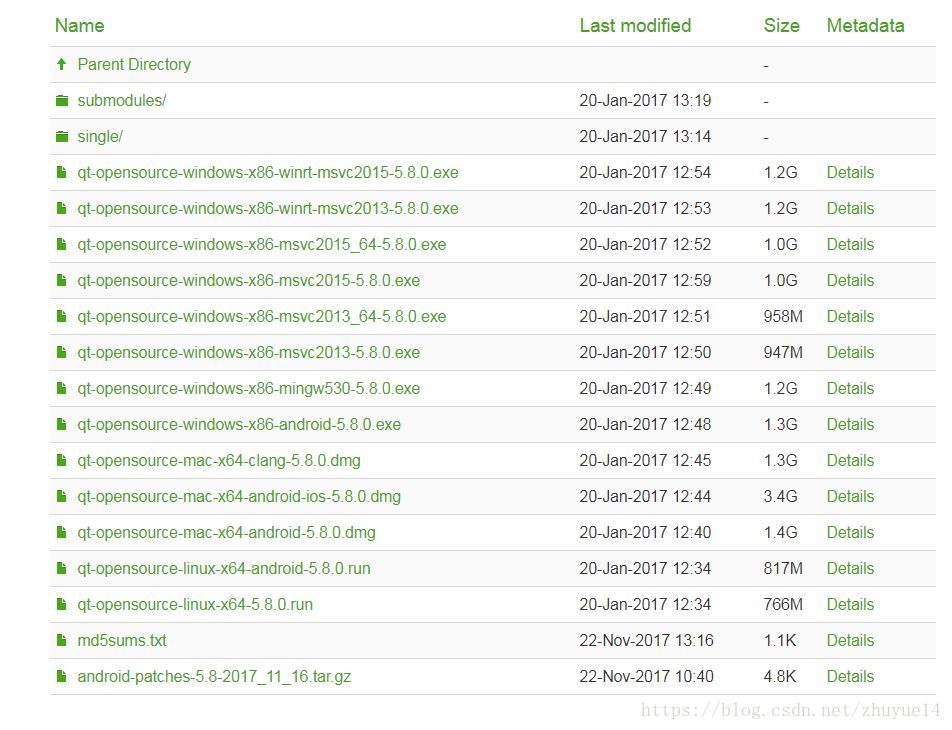The image size is (952, 730).
Task: Click file icon for msvc2015_64 exe
Action: tap(61, 244)
